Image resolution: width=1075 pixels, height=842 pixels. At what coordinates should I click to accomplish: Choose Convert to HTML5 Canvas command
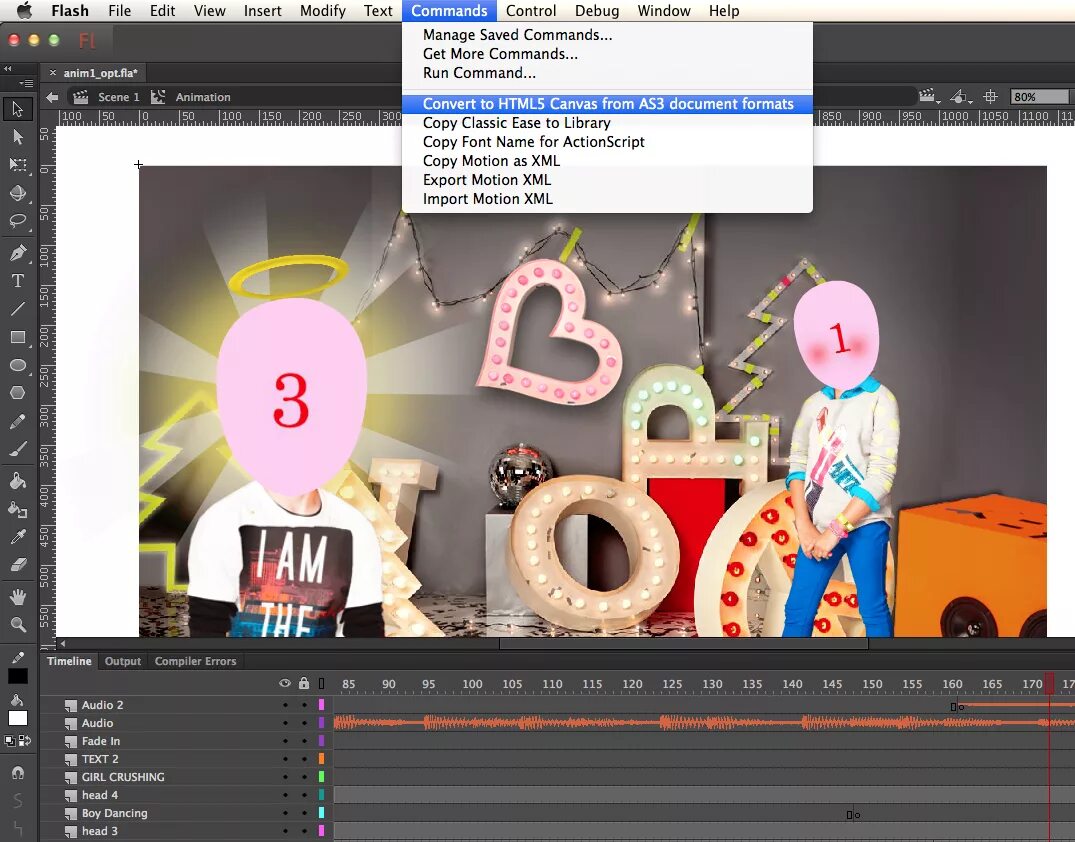pyautogui.click(x=607, y=104)
